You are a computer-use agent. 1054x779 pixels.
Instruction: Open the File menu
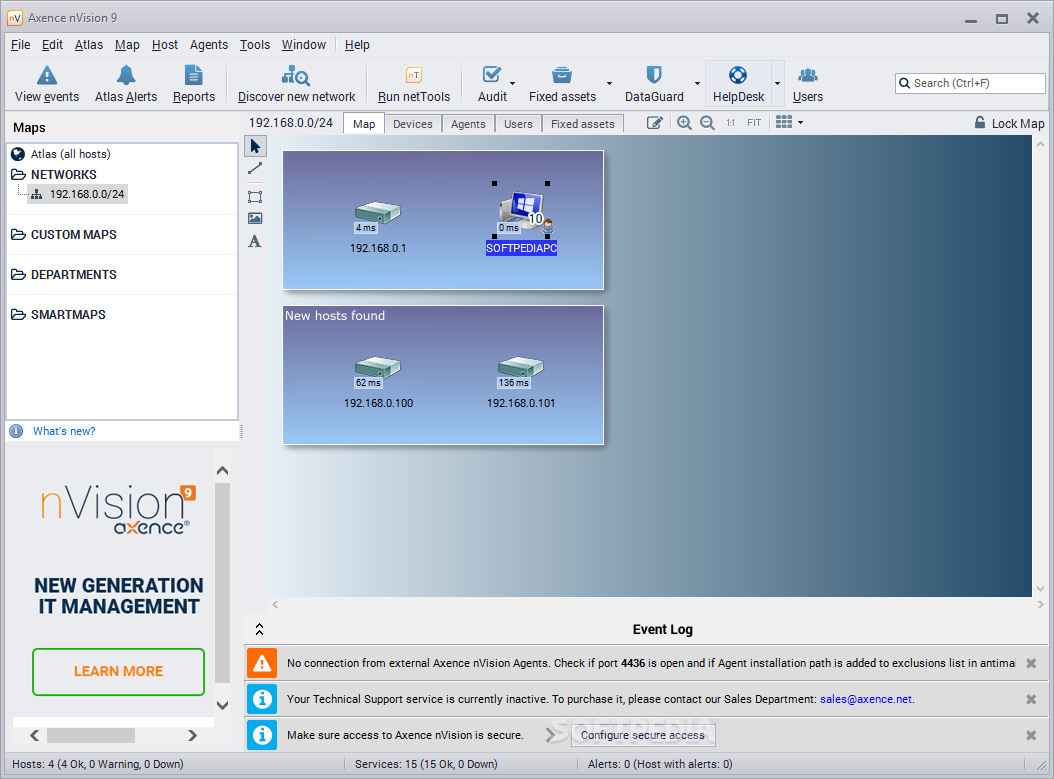[x=21, y=45]
